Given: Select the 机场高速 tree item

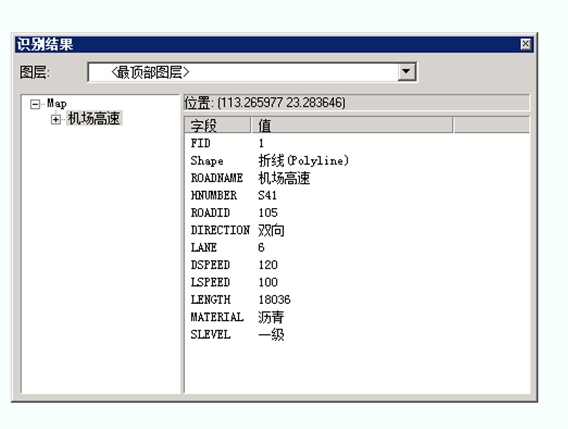Looking at the screenshot, I should click(x=94, y=118).
